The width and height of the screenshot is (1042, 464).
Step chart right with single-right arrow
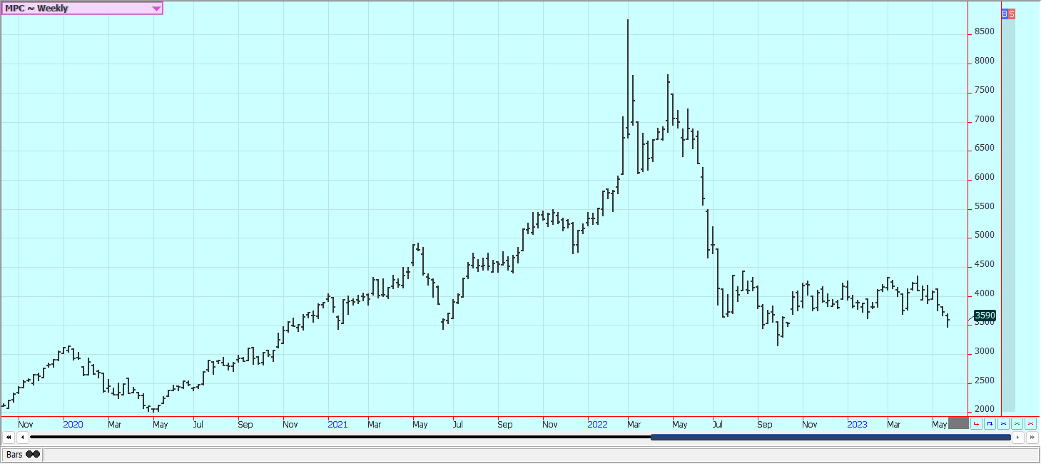tap(1017, 437)
